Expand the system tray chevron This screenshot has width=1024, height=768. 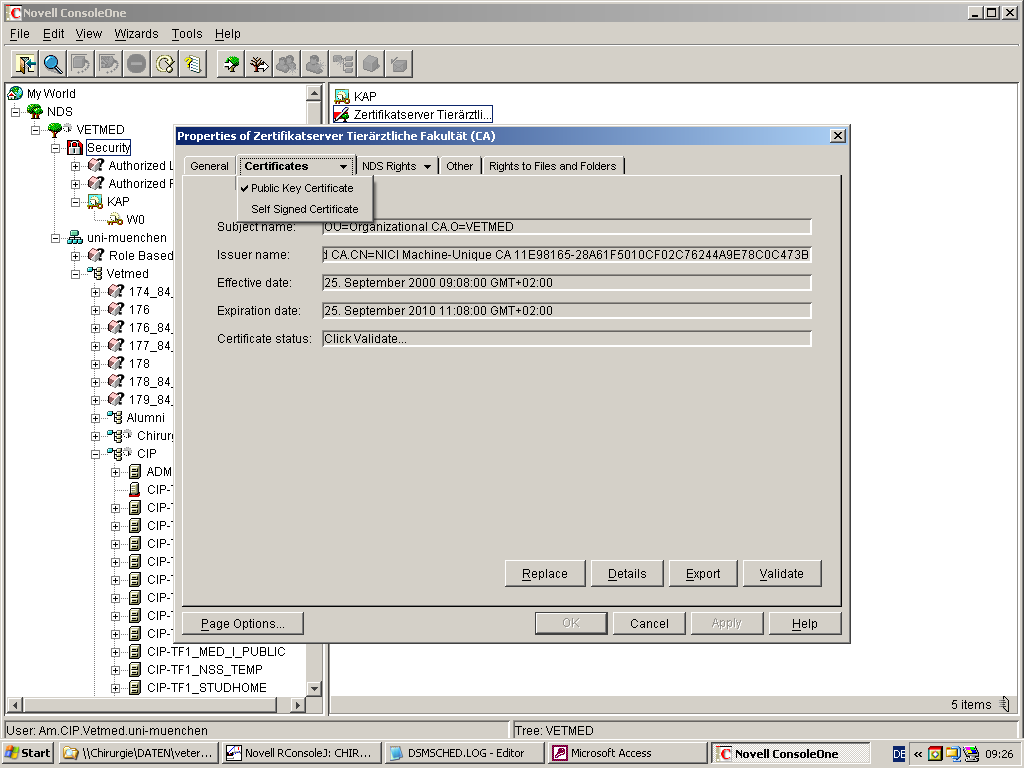click(x=918, y=754)
